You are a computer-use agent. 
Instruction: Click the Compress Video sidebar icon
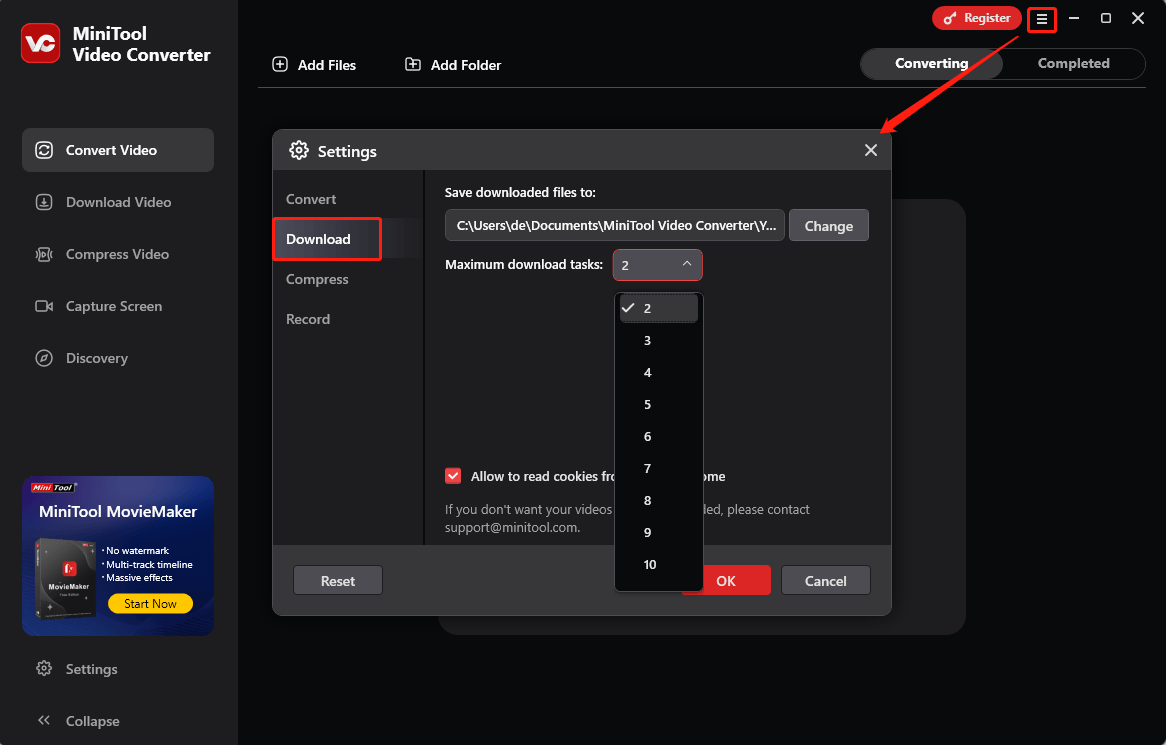click(x=44, y=254)
